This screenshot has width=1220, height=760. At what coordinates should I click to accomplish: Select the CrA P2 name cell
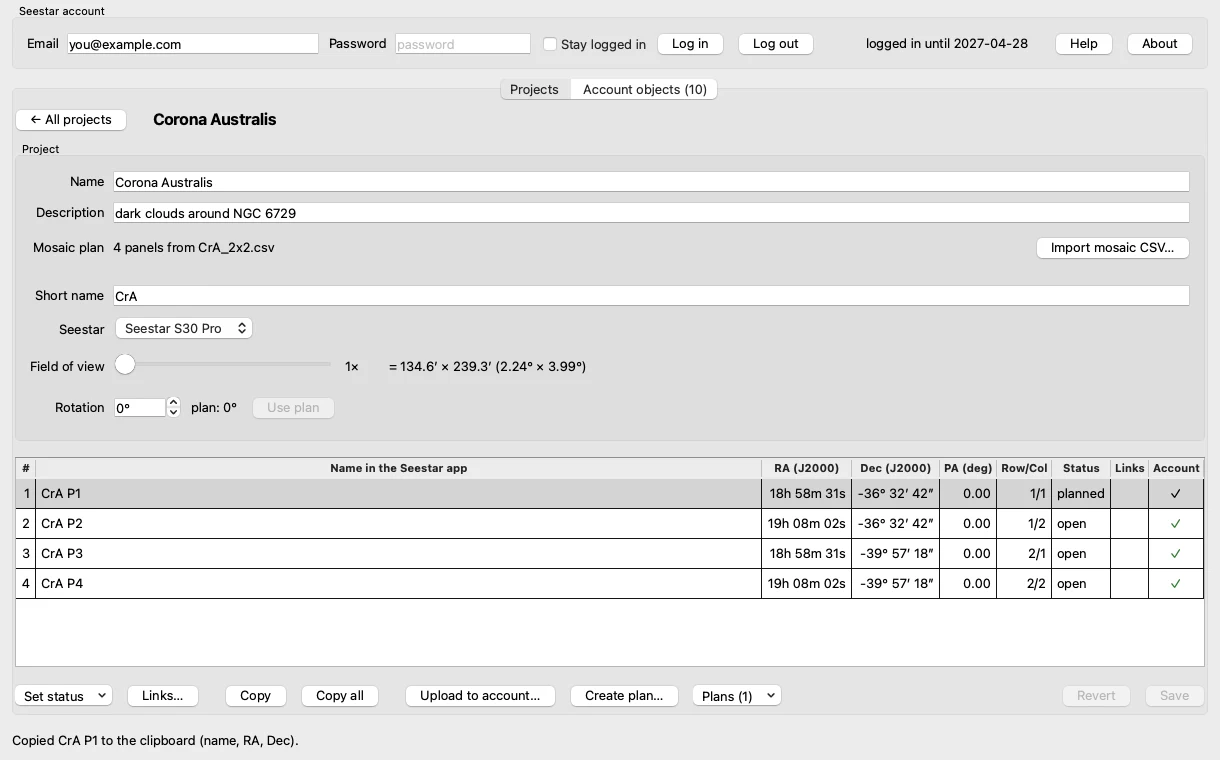pyautogui.click(x=398, y=524)
